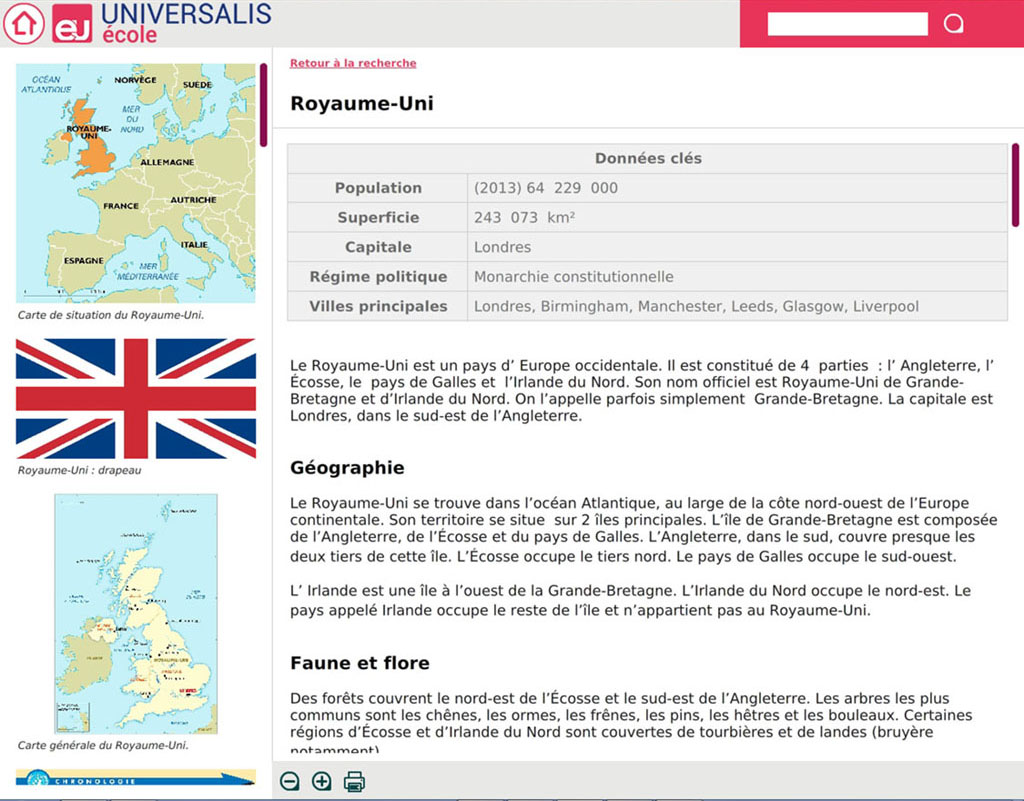
Task: Select the Royaume-Uni article title
Action: (362, 103)
